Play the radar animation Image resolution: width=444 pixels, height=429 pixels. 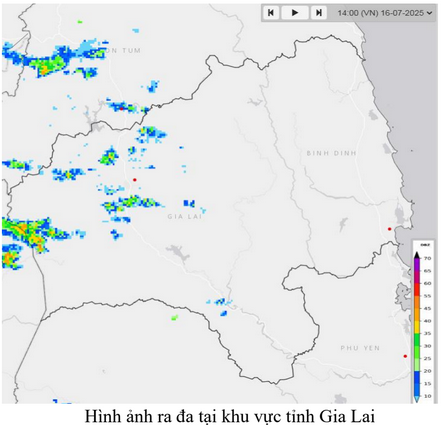(295, 13)
